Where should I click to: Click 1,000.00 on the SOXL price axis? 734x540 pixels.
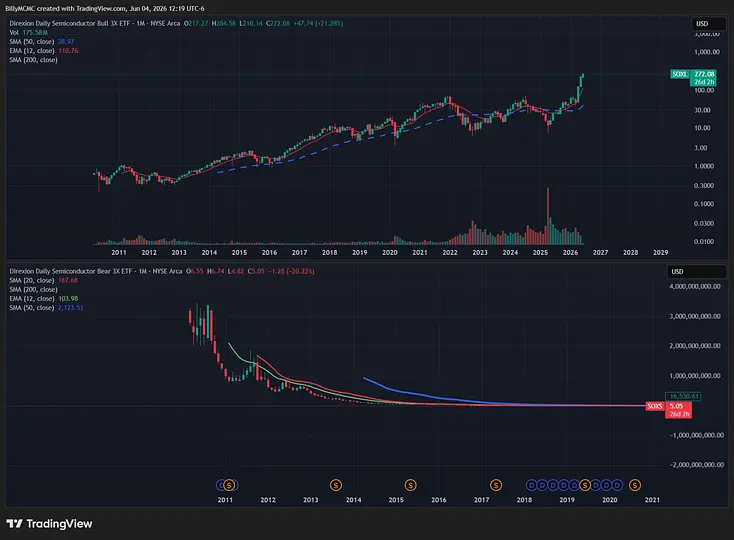tap(707, 52)
